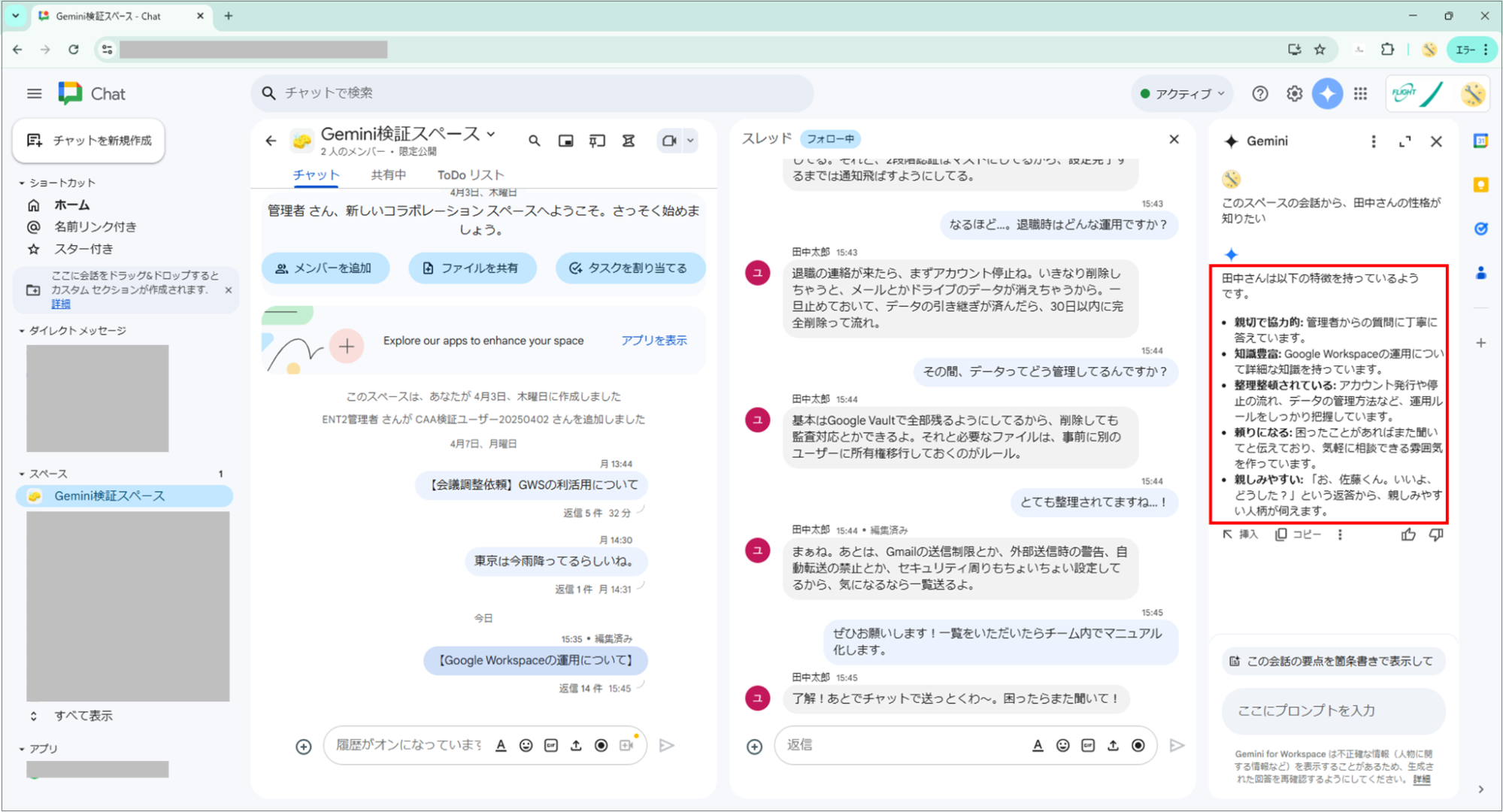
Task: Open the help question mark icon
Action: pyautogui.click(x=1260, y=94)
